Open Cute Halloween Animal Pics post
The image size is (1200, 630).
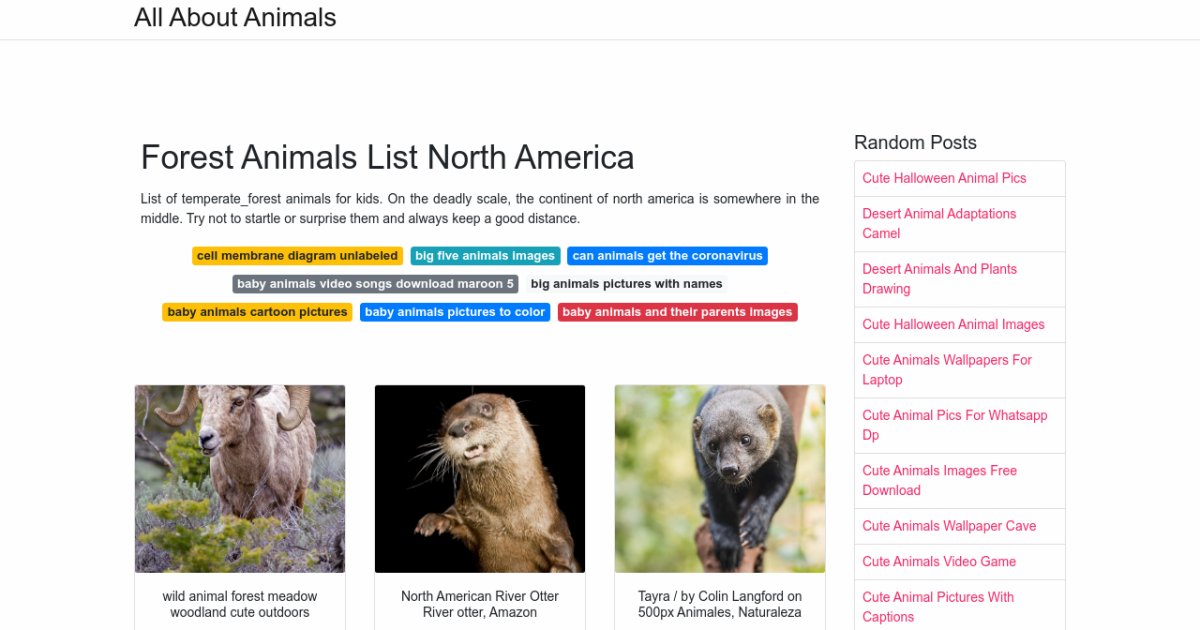(x=944, y=178)
